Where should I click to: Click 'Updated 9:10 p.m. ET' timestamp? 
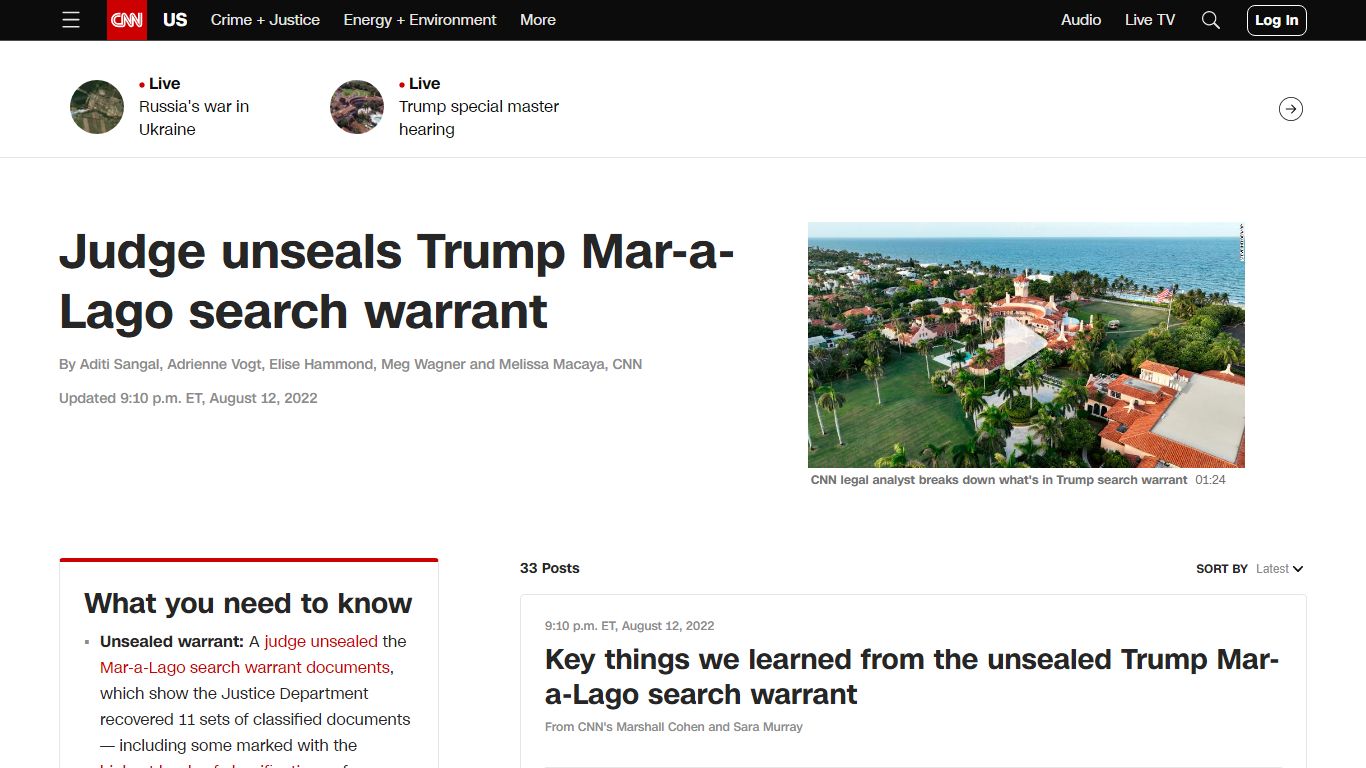[188, 398]
